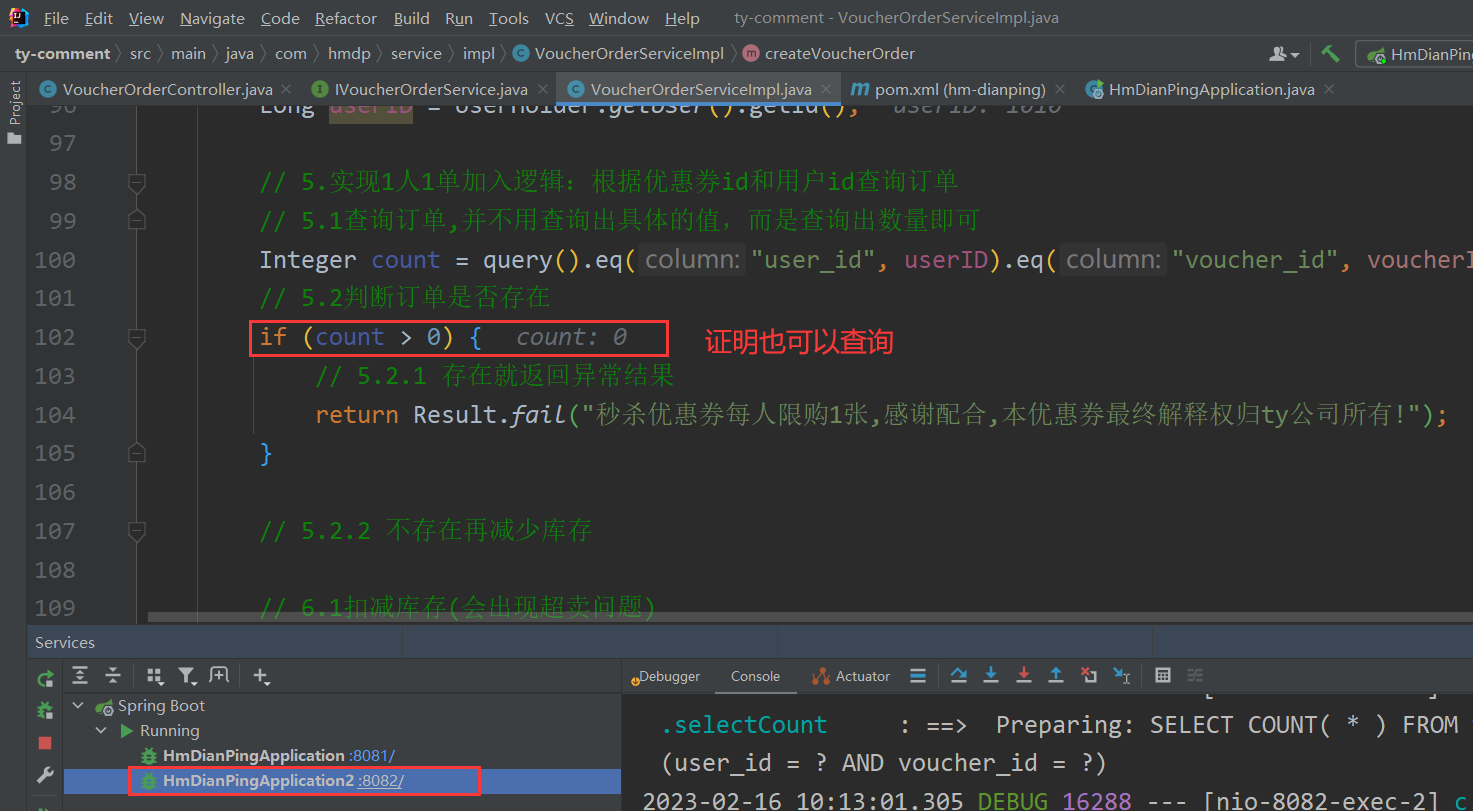Close the VoucherOrderController.java tab
This screenshot has height=811, width=1473.
pyautogui.click(x=285, y=90)
